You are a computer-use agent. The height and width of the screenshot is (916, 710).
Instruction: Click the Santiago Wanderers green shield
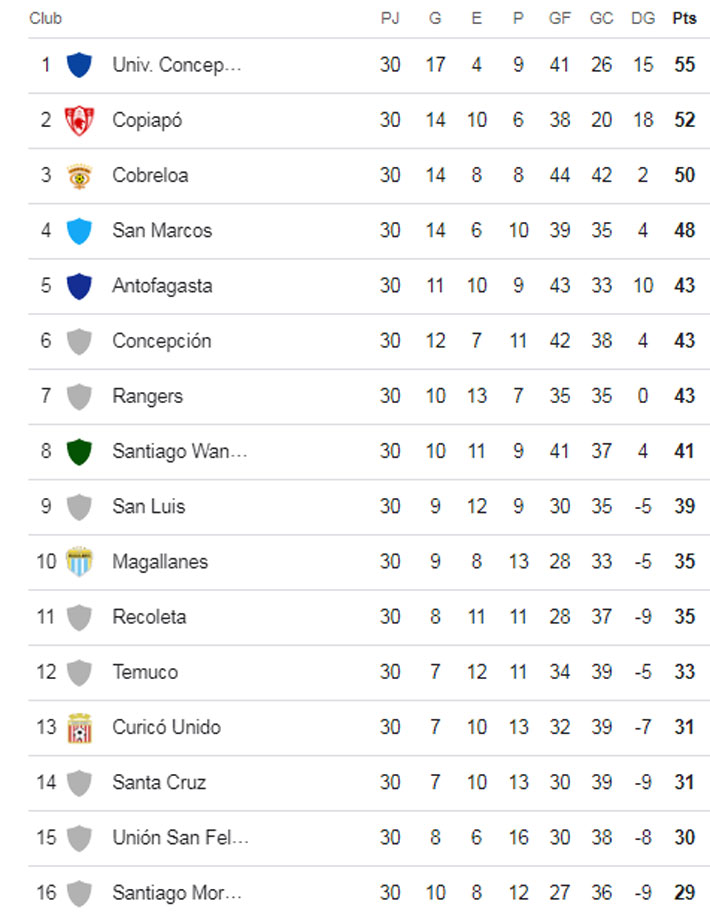78,452
